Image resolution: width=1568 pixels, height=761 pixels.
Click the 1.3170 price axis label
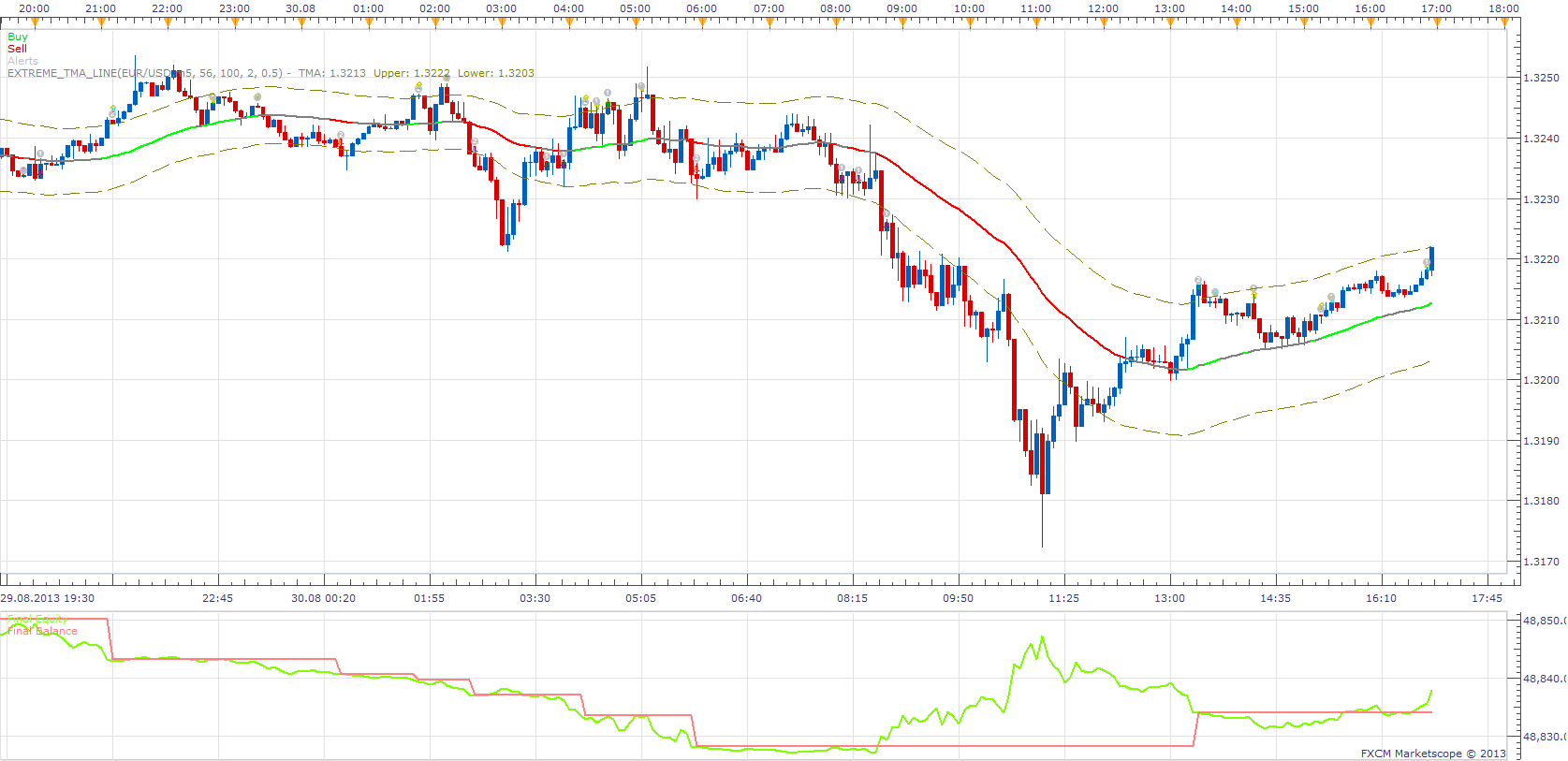(1542, 562)
